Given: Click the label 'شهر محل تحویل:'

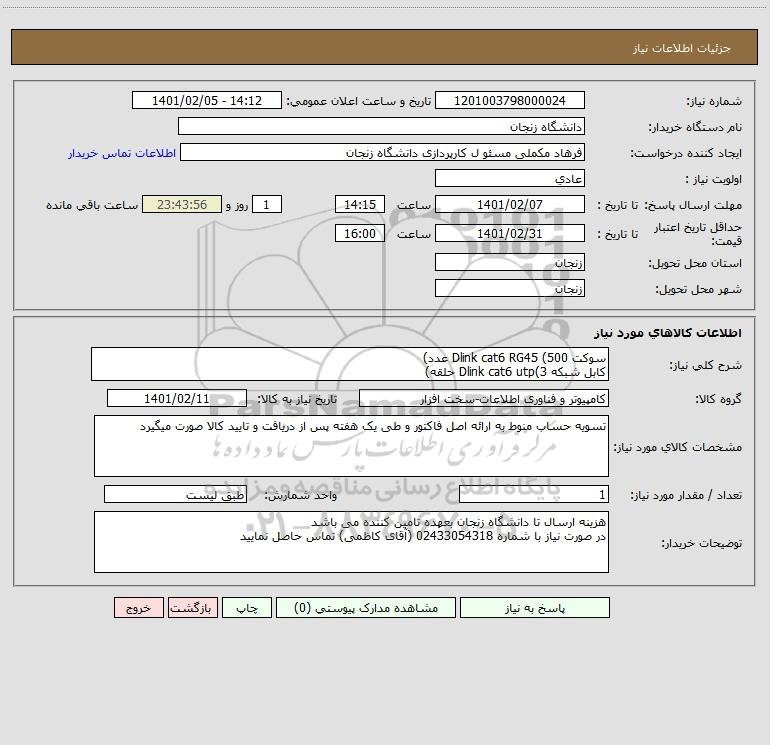Looking at the screenshot, I should pyautogui.click(x=698, y=289).
